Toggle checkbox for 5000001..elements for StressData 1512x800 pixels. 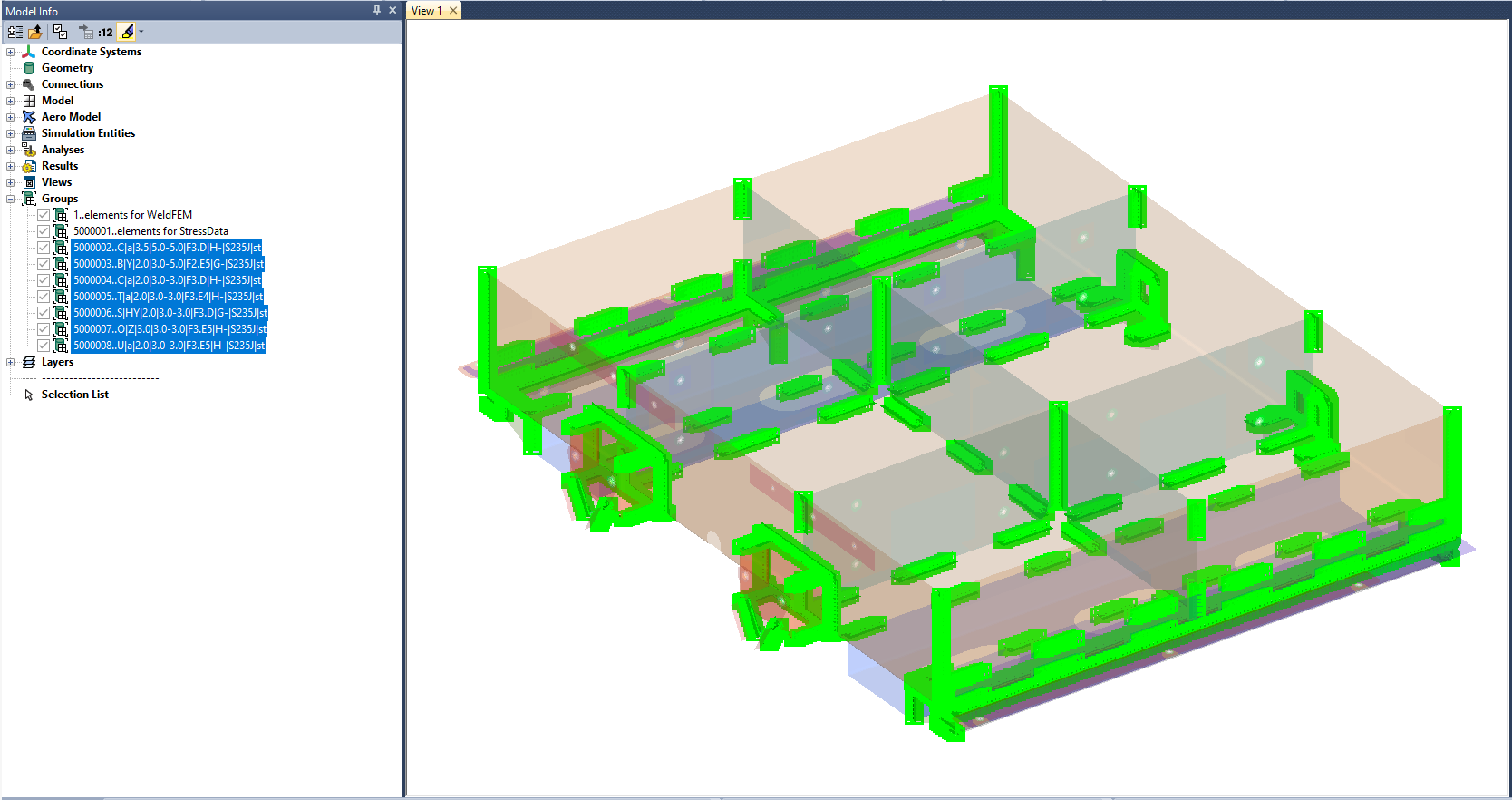point(44,231)
